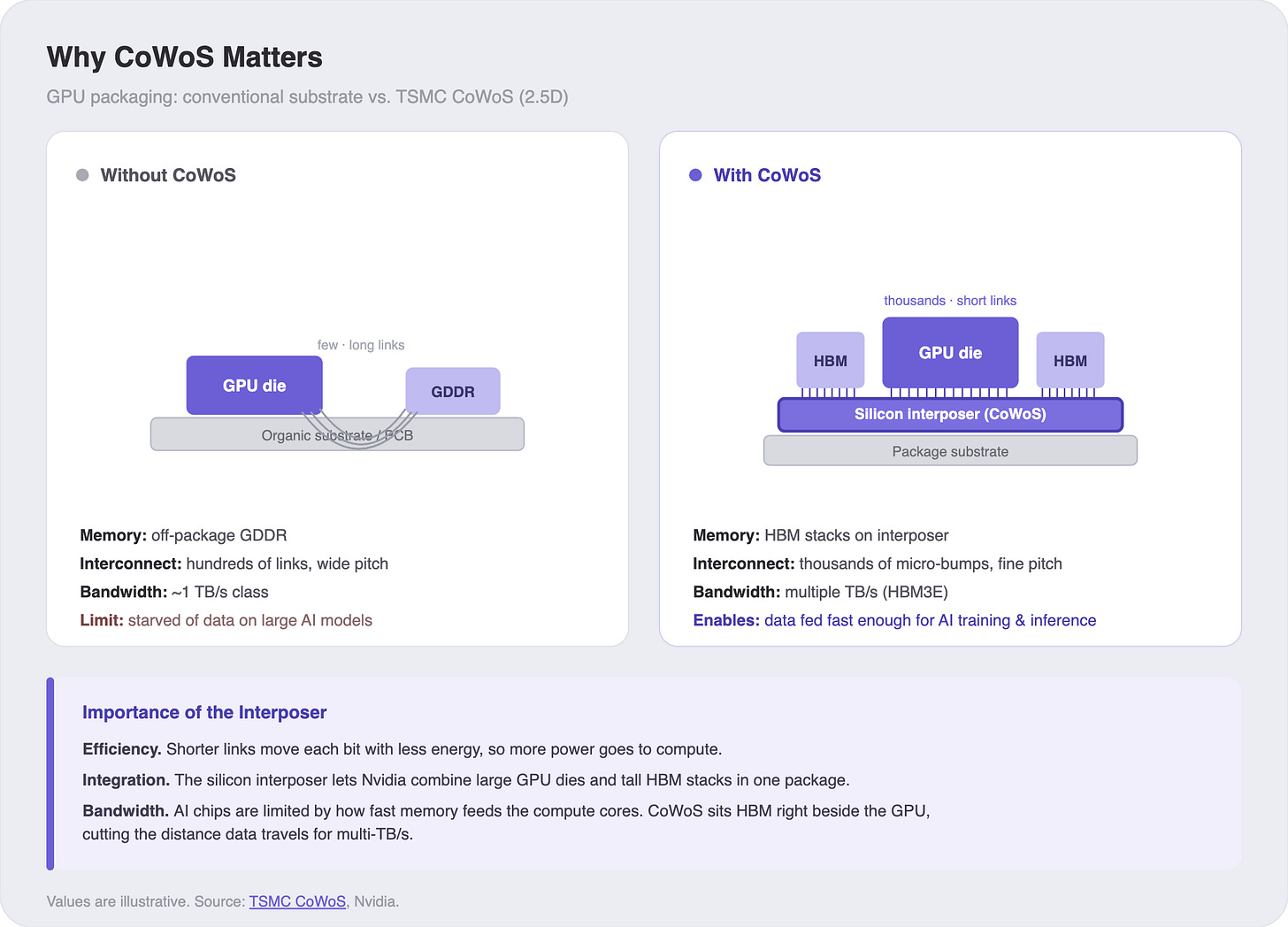This screenshot has width=1288, height=927.
Task: Click the left HBM stack block
Action: coord(831,360)
